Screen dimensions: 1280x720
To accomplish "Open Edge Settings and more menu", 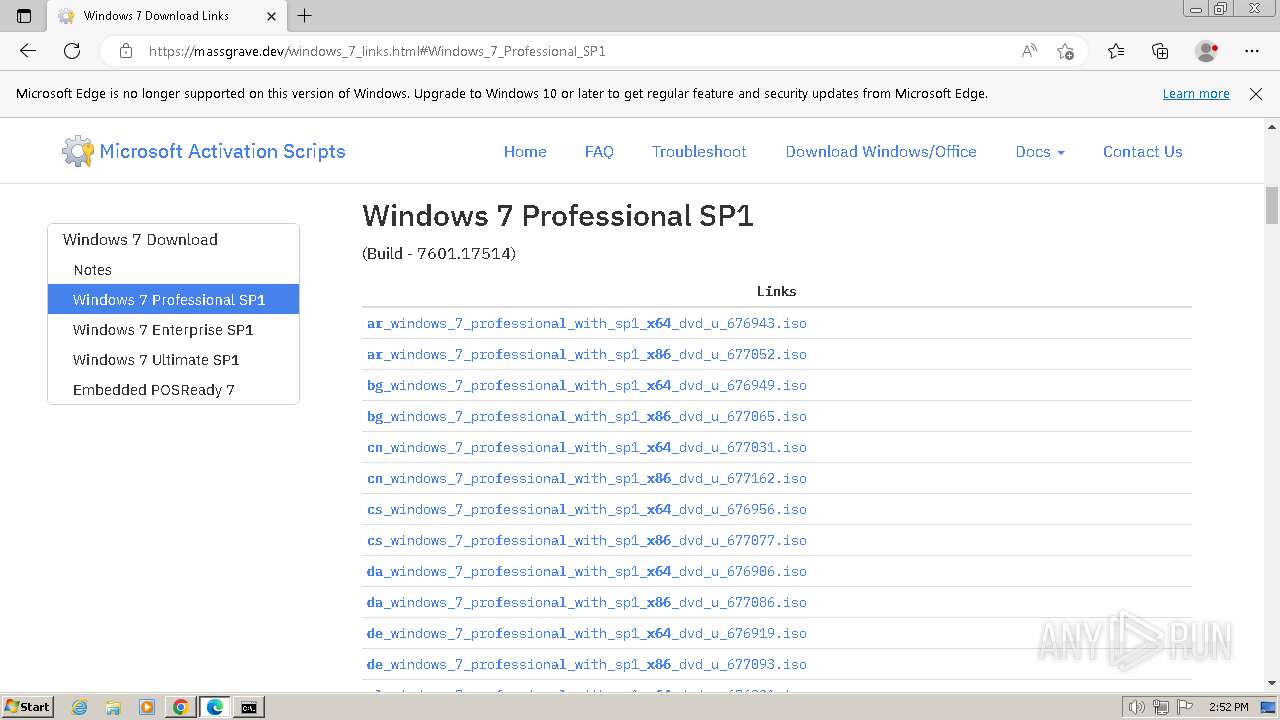I will pos(1252,51).
